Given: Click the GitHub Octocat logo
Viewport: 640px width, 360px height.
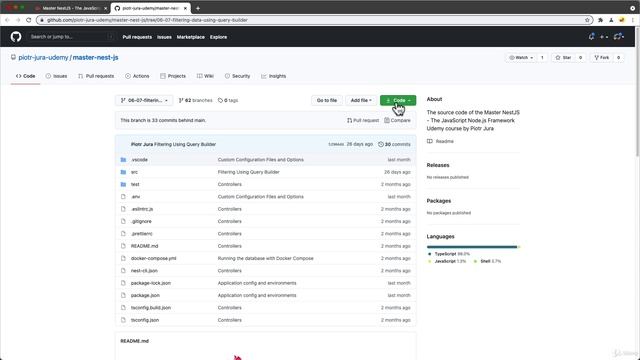Looking at the screenshot, I should coord(16,37).
